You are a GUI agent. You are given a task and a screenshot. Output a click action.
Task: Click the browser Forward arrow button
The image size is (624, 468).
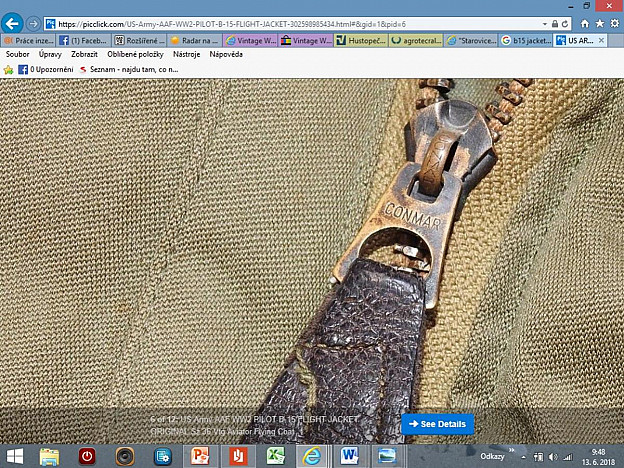33,24
